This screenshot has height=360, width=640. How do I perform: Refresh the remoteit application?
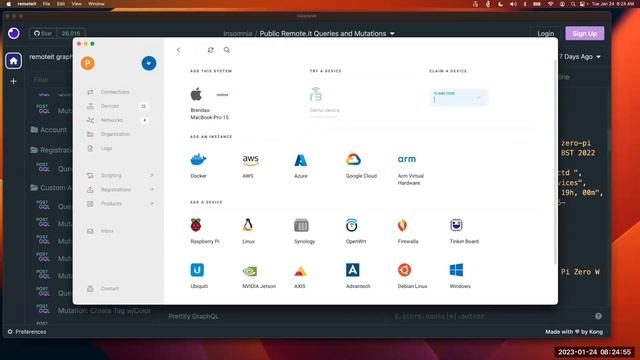211,50
